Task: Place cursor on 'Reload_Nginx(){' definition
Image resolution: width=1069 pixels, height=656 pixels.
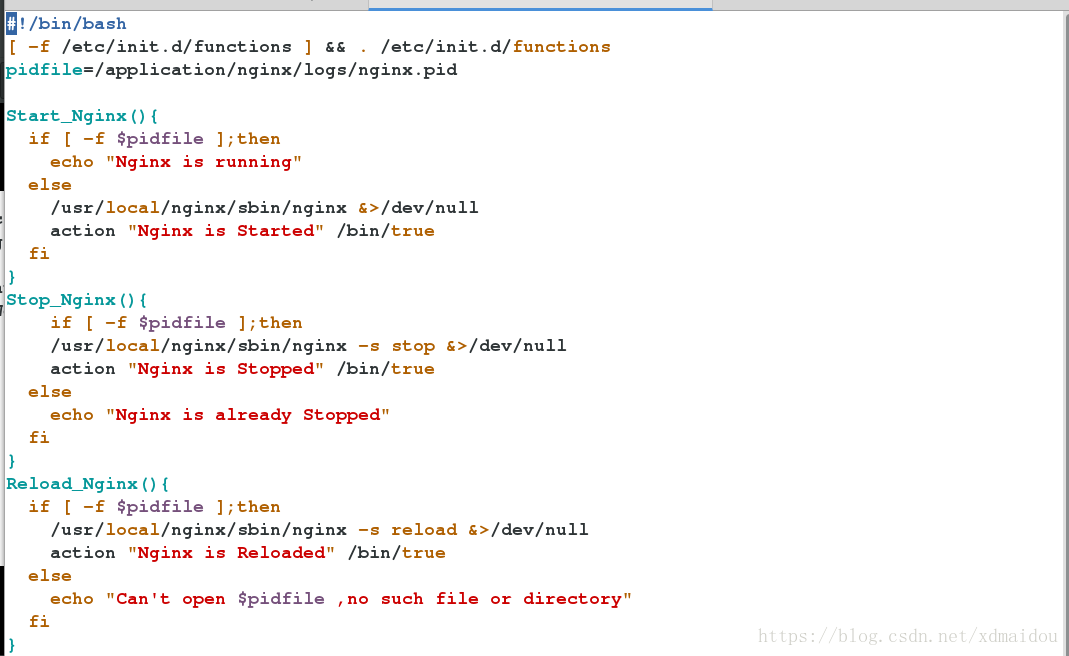Action: [x=88, y=484]
